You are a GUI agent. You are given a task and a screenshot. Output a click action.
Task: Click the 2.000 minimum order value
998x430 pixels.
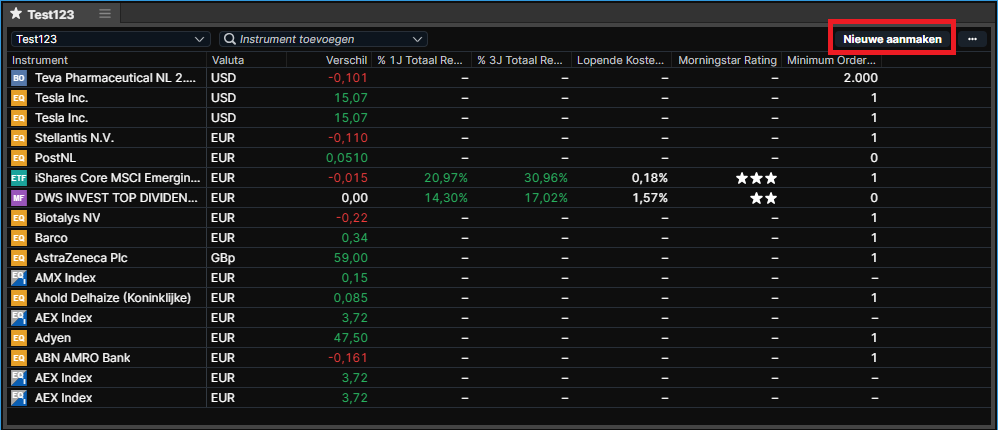(859, 78)
